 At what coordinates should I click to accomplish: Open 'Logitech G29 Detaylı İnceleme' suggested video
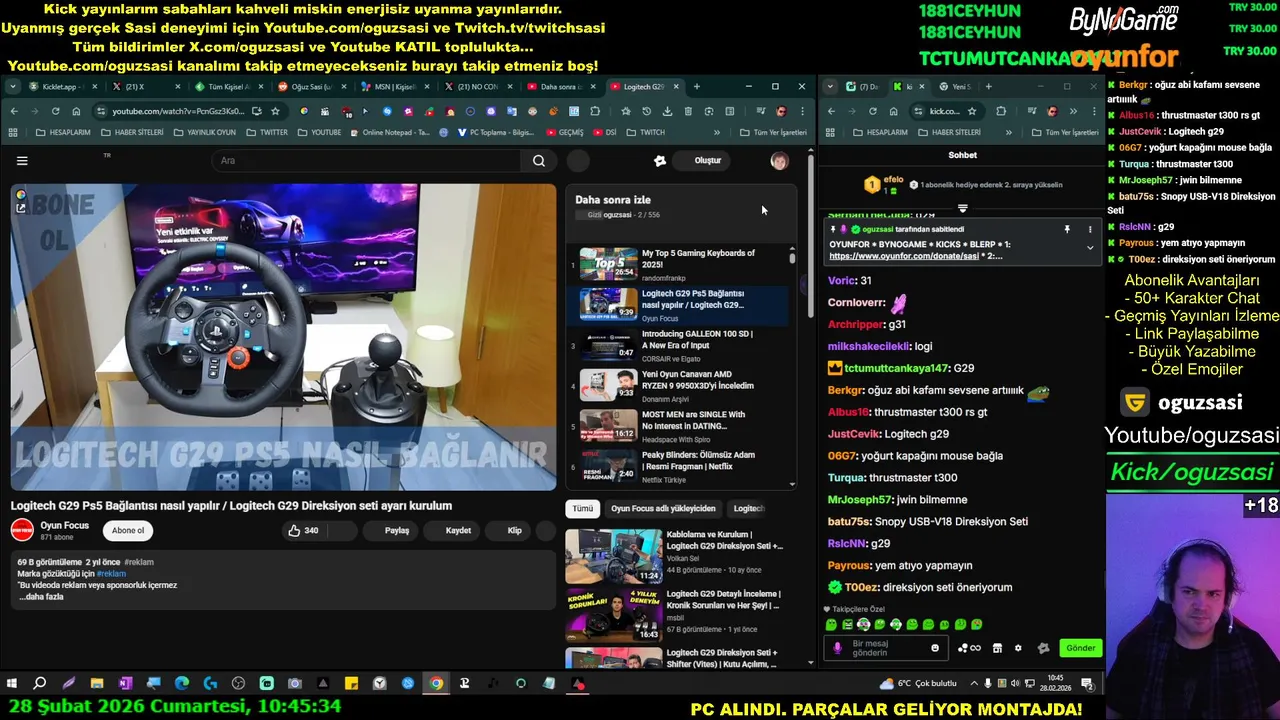(674, 614)
